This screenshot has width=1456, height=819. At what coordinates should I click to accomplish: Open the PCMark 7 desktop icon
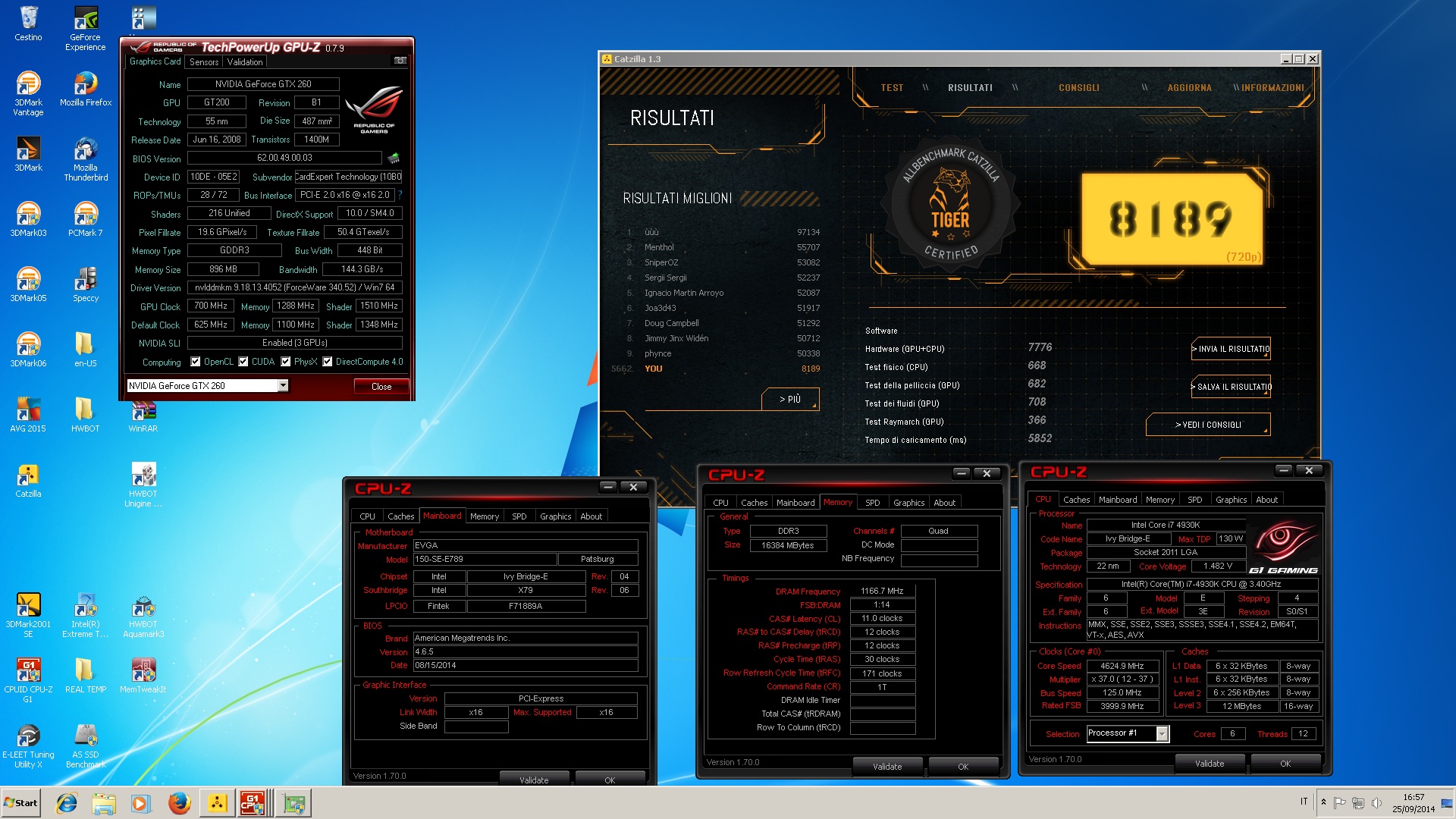[x=86, y=219]
